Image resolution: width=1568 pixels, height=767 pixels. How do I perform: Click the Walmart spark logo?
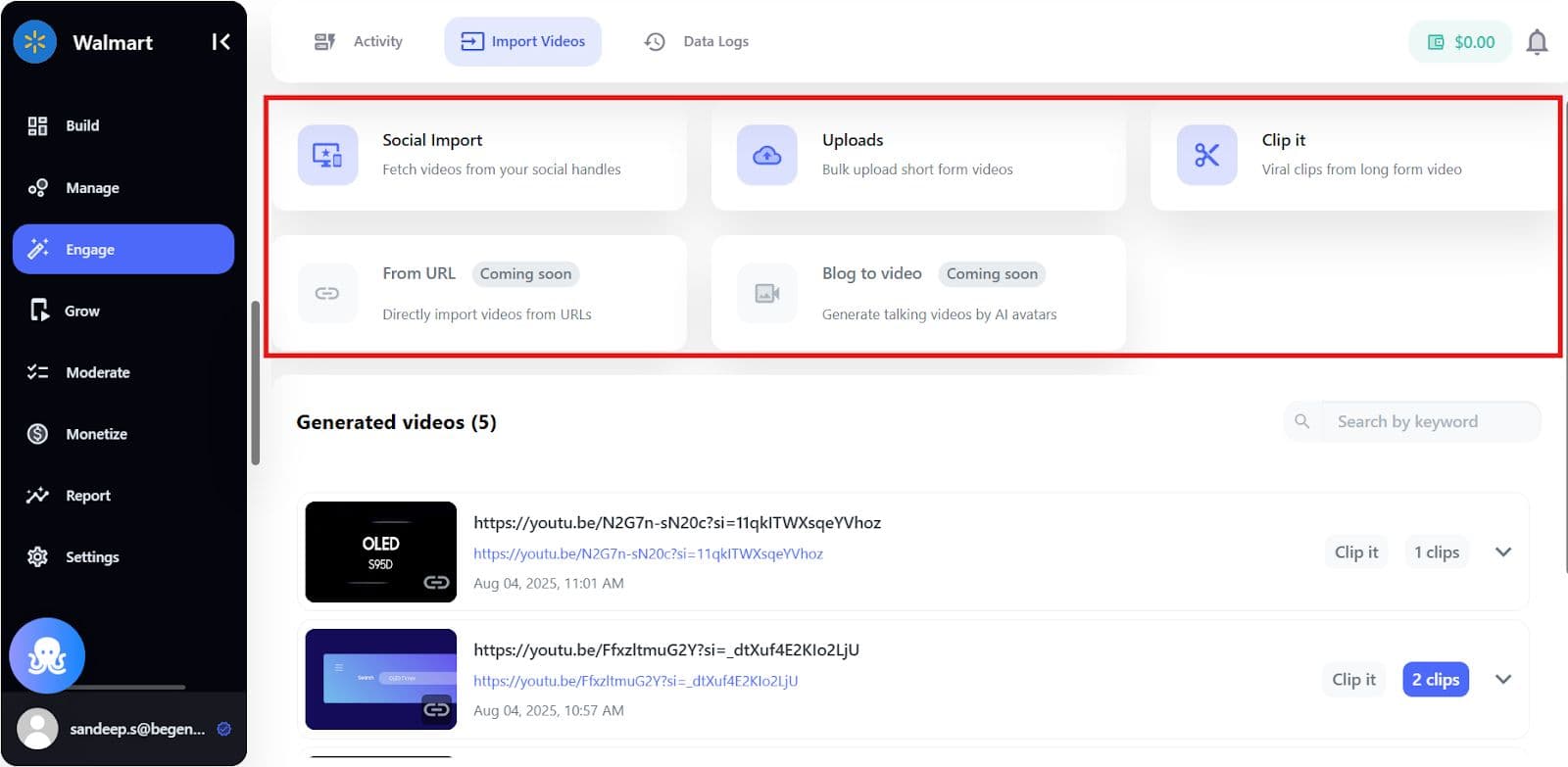click(x=35, y=42)
